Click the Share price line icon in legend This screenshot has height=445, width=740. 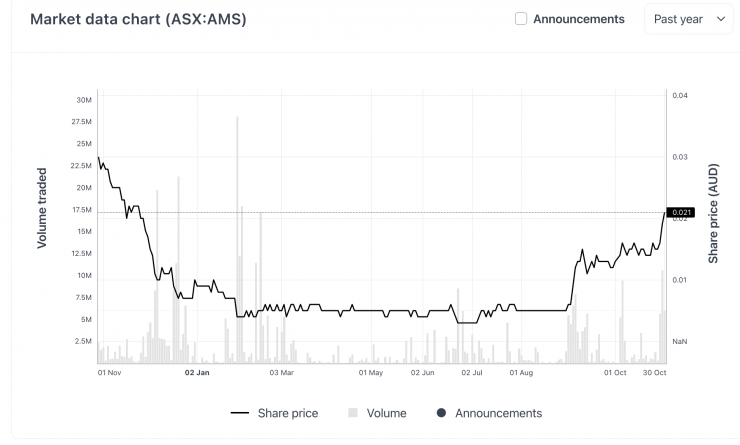(240, 413)
